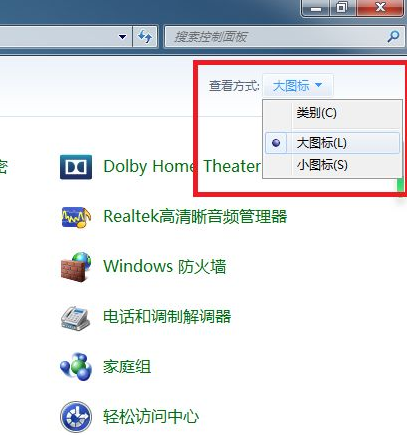This screenshot has height=435, width=407.
Task: Open the 电话和调制解调器 link
Action: point(167,316)
